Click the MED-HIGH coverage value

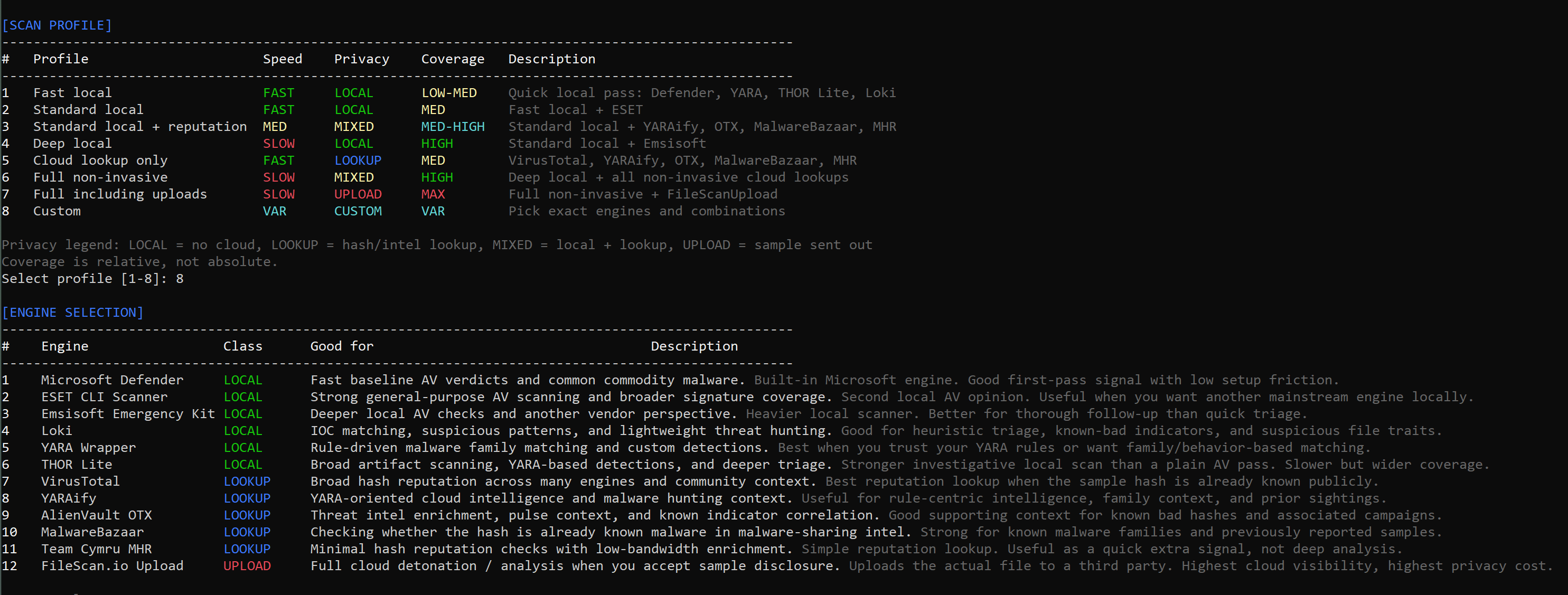tap(453, 127)
